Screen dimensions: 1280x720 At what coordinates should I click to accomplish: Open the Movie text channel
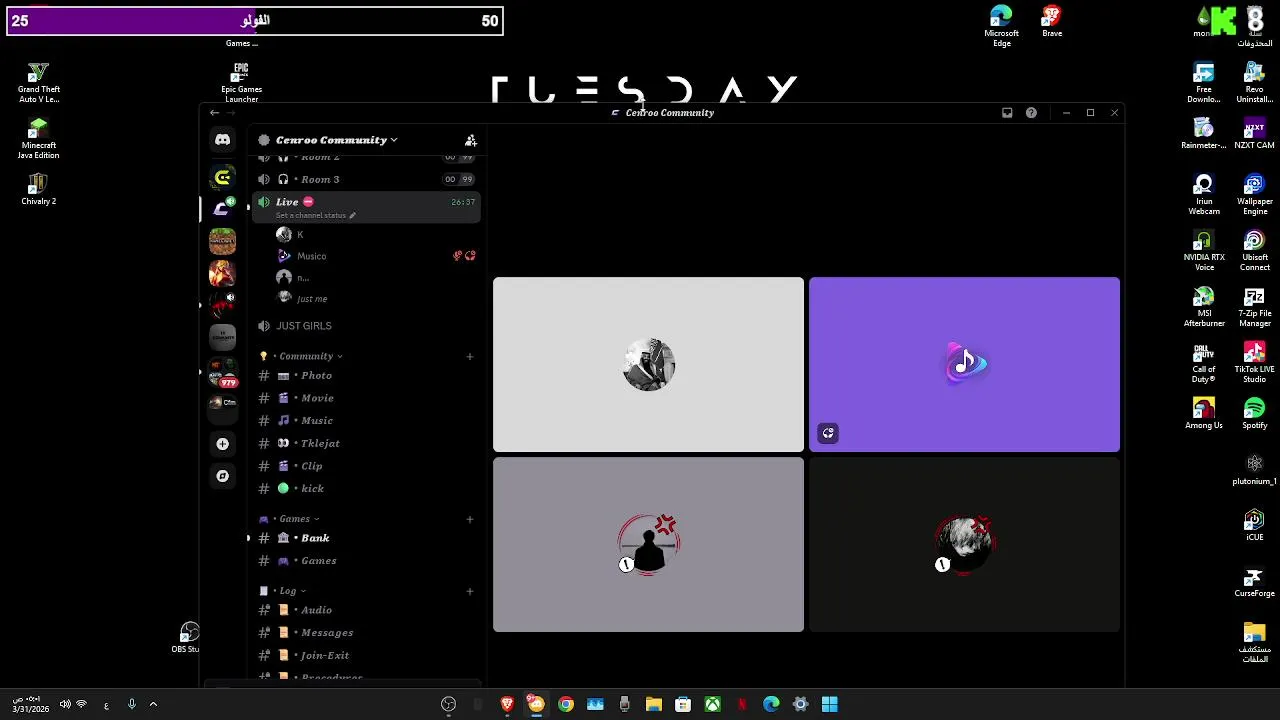(366, 398)
